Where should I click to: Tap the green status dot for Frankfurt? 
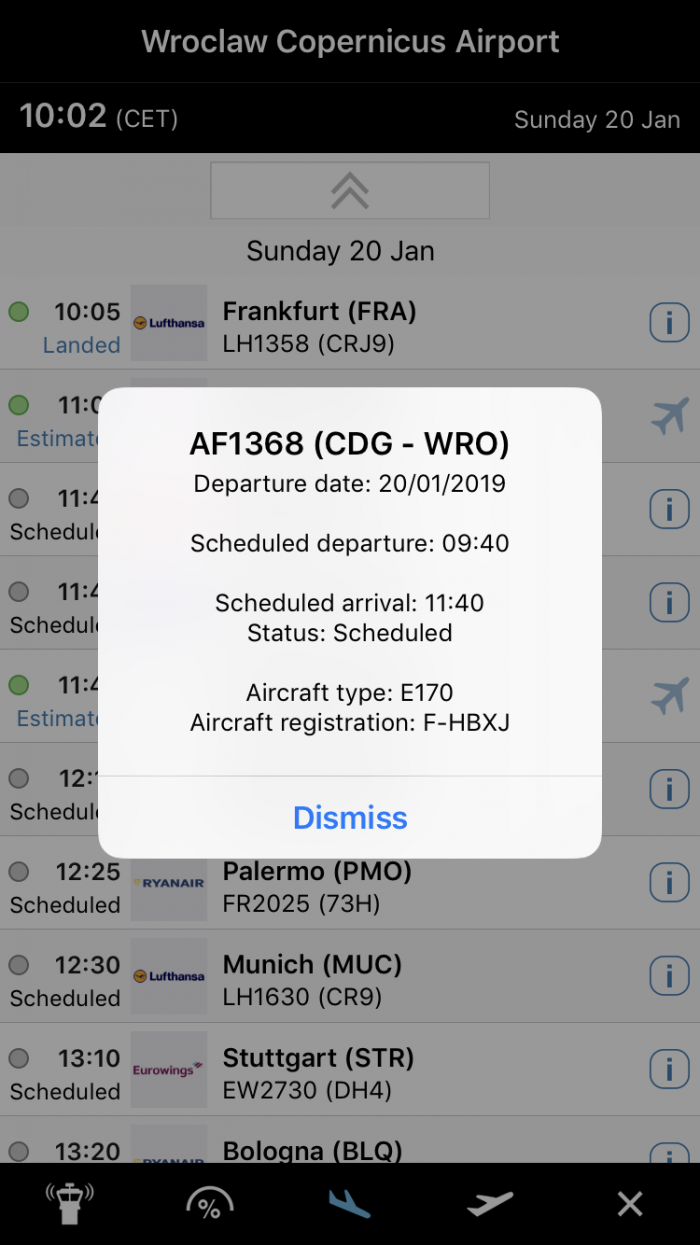18,311
